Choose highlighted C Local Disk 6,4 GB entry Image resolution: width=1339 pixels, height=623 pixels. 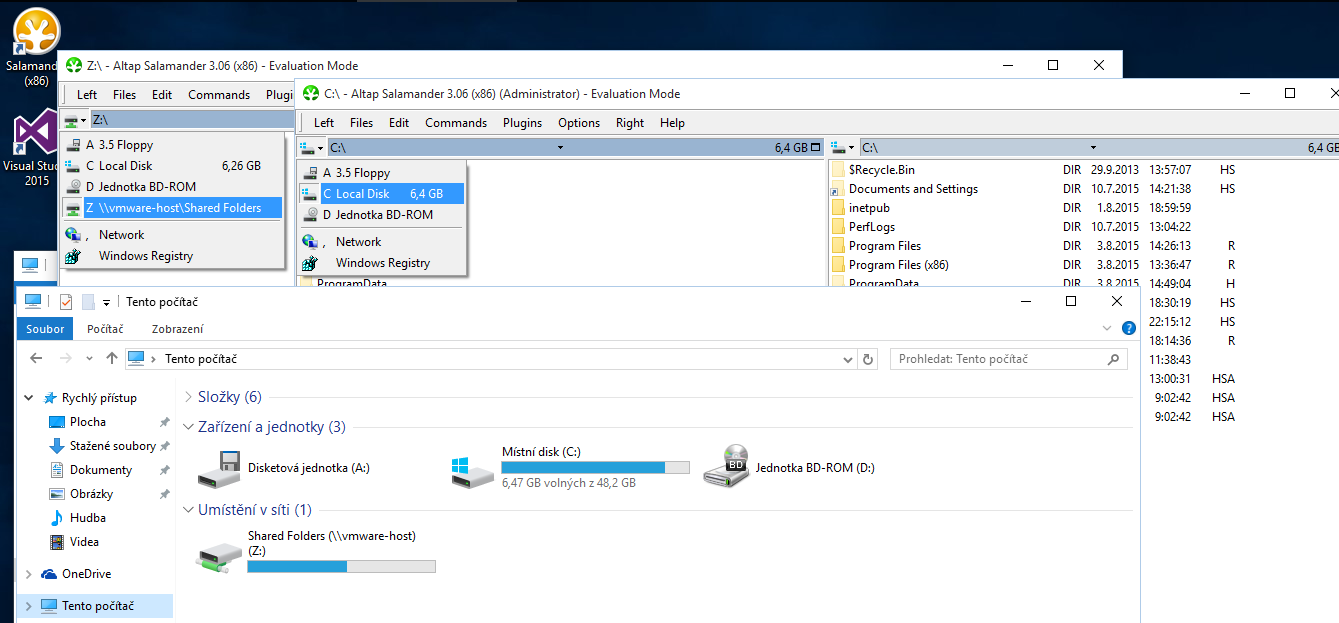pyautogui.click(x=382, y=194)
